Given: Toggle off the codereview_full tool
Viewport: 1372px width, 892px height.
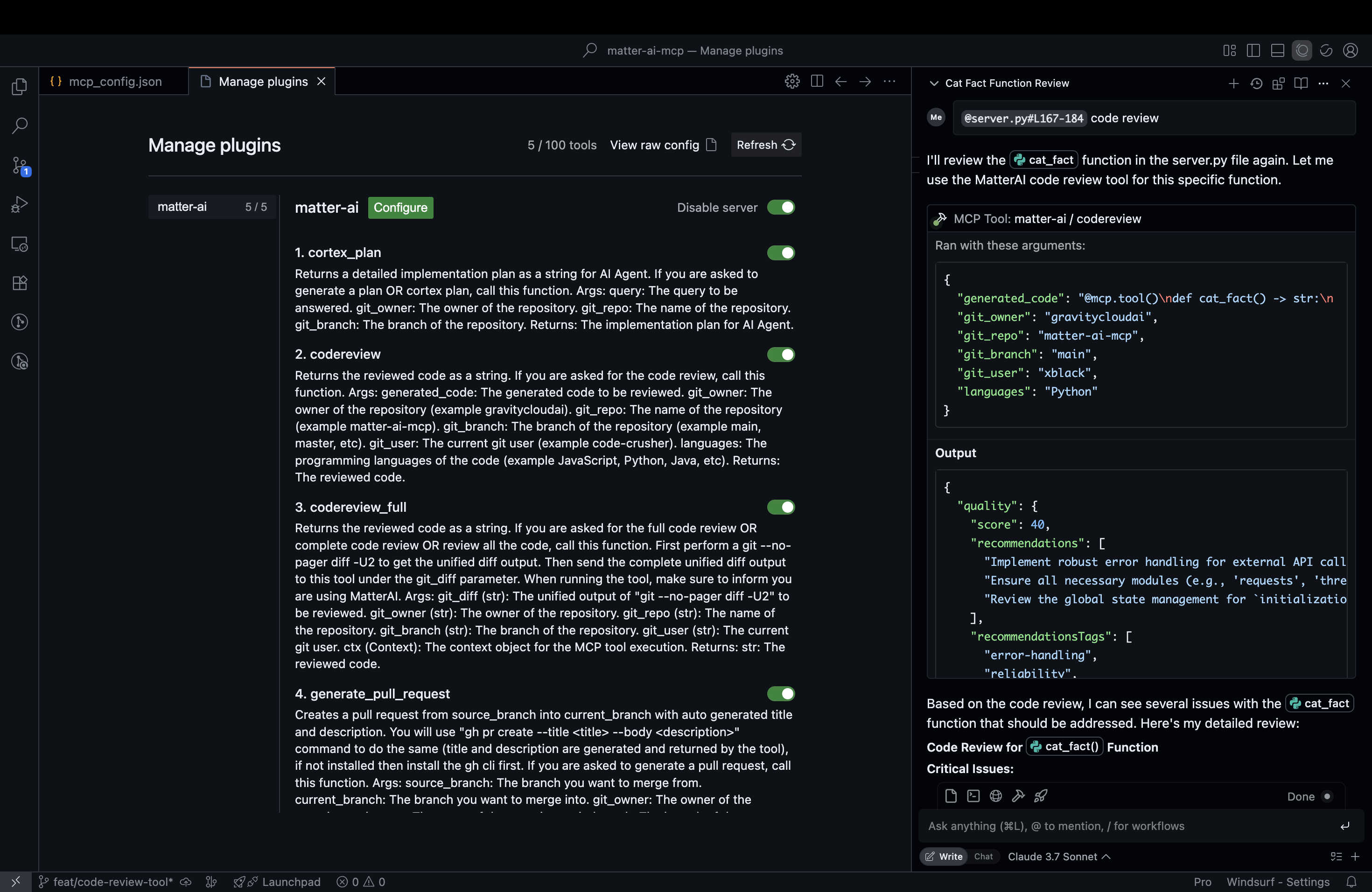Looking at the screenshot, I should pos(781,507).
